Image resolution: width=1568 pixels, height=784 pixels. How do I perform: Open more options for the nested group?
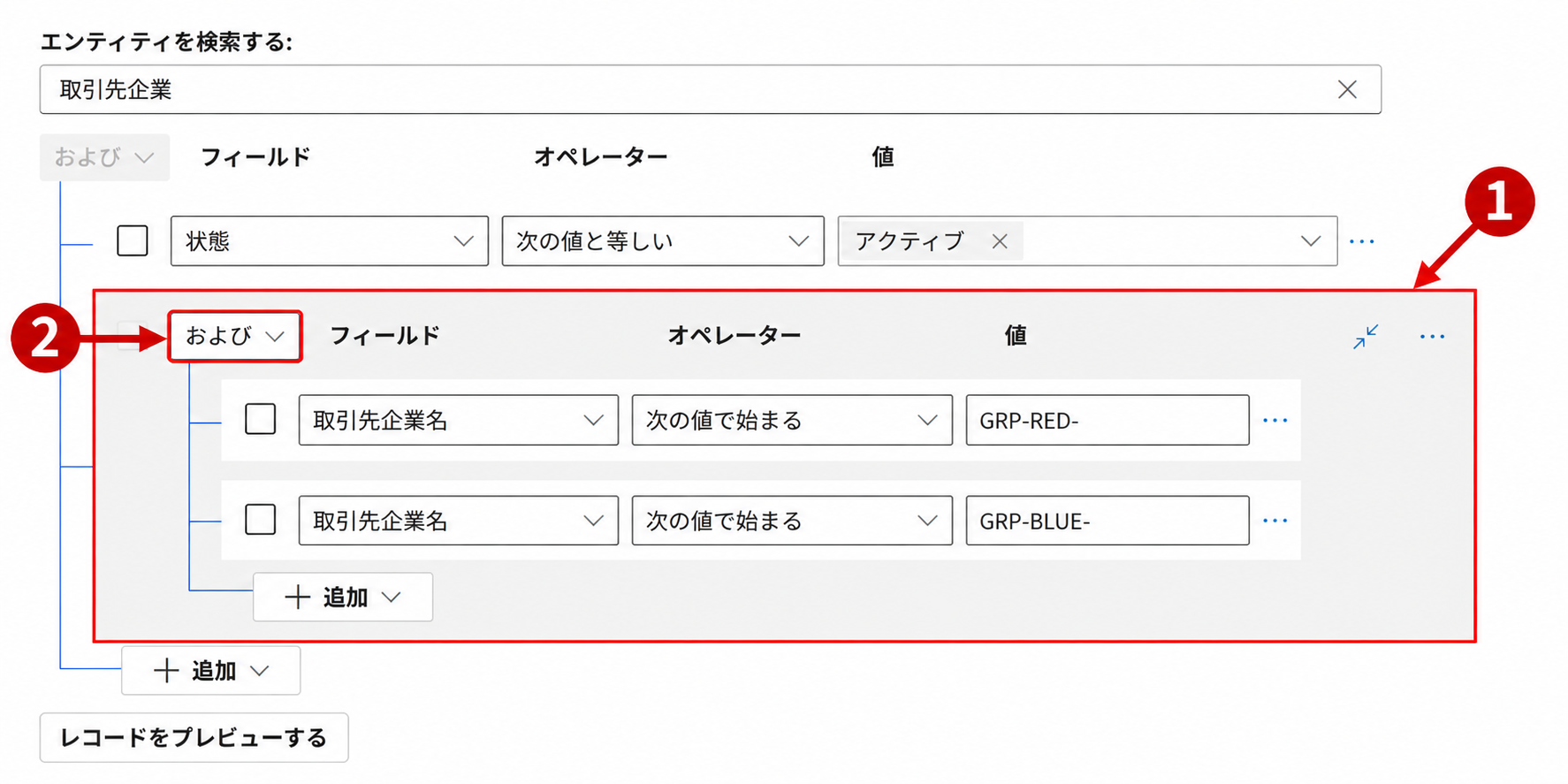click(x=1432, y=337)
